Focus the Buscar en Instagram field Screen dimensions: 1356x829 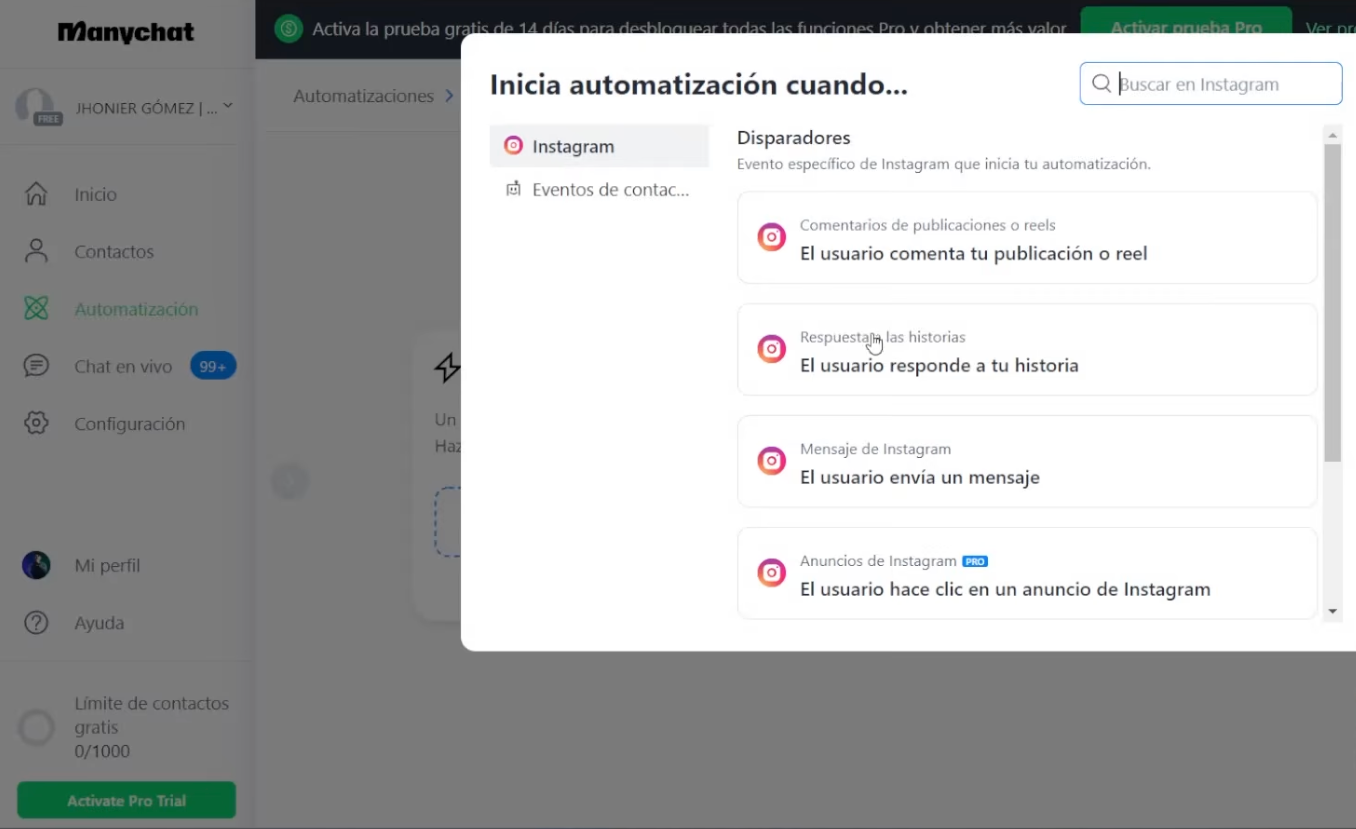[x=1211, y=84]
